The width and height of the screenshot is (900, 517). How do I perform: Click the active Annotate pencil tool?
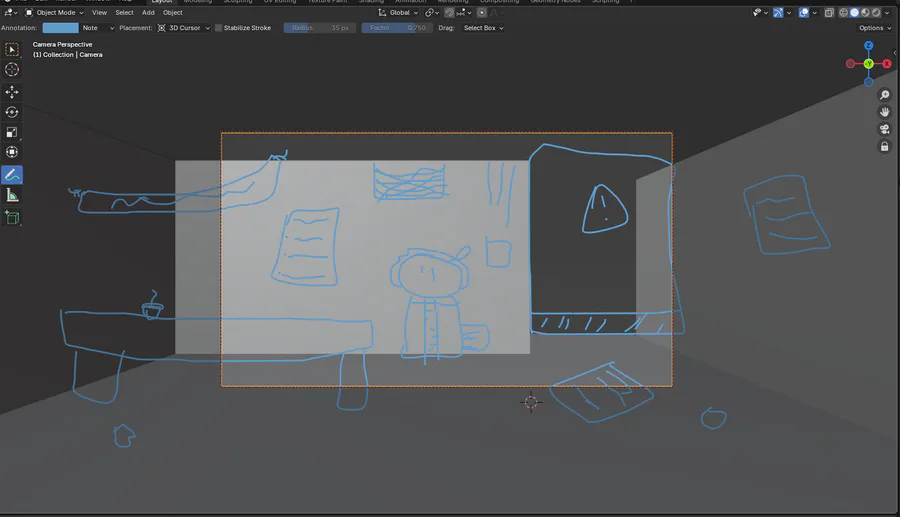tap(11, 175)
